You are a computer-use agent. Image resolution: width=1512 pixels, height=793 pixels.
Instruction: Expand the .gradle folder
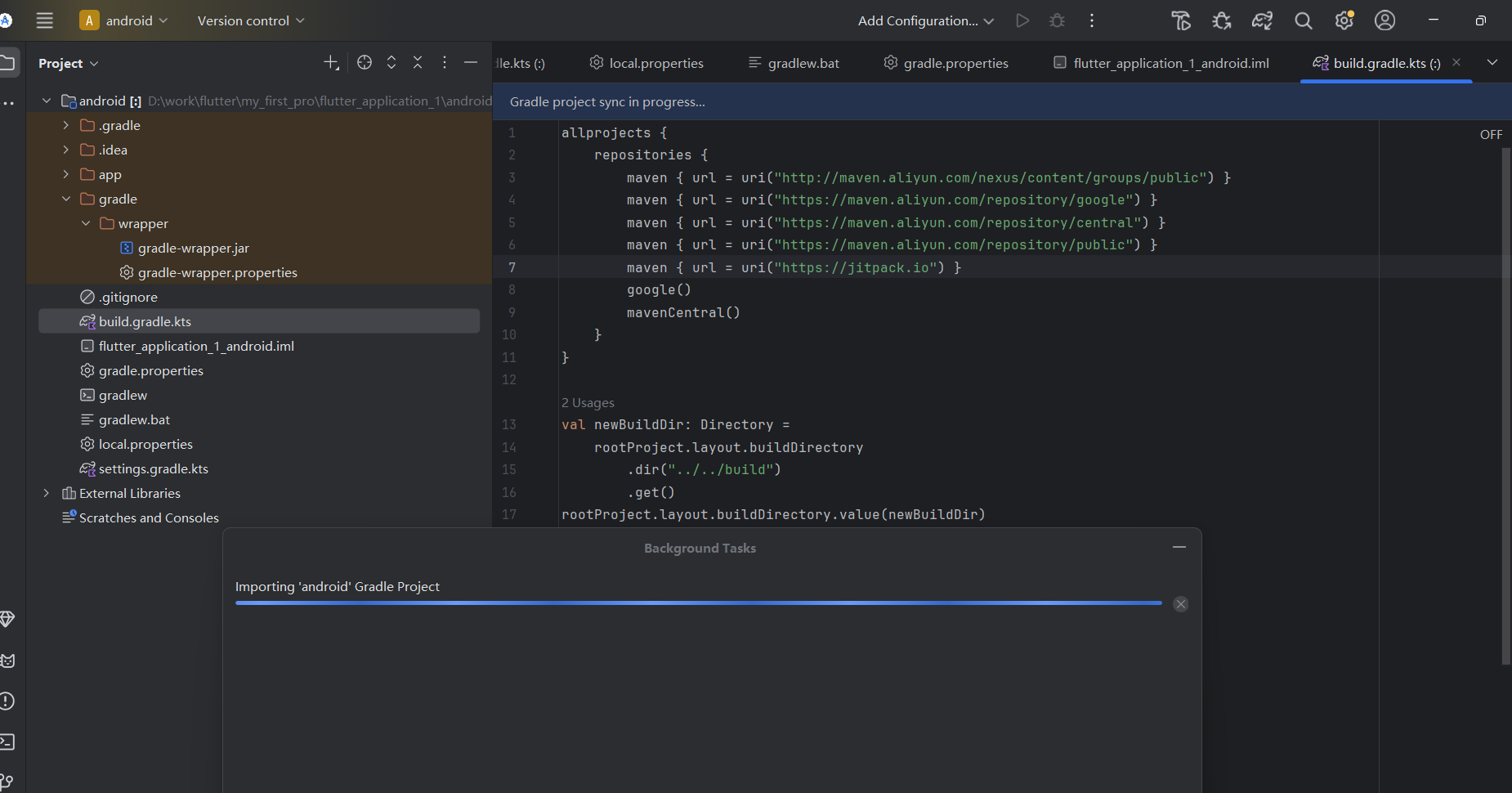pos(66,125)
